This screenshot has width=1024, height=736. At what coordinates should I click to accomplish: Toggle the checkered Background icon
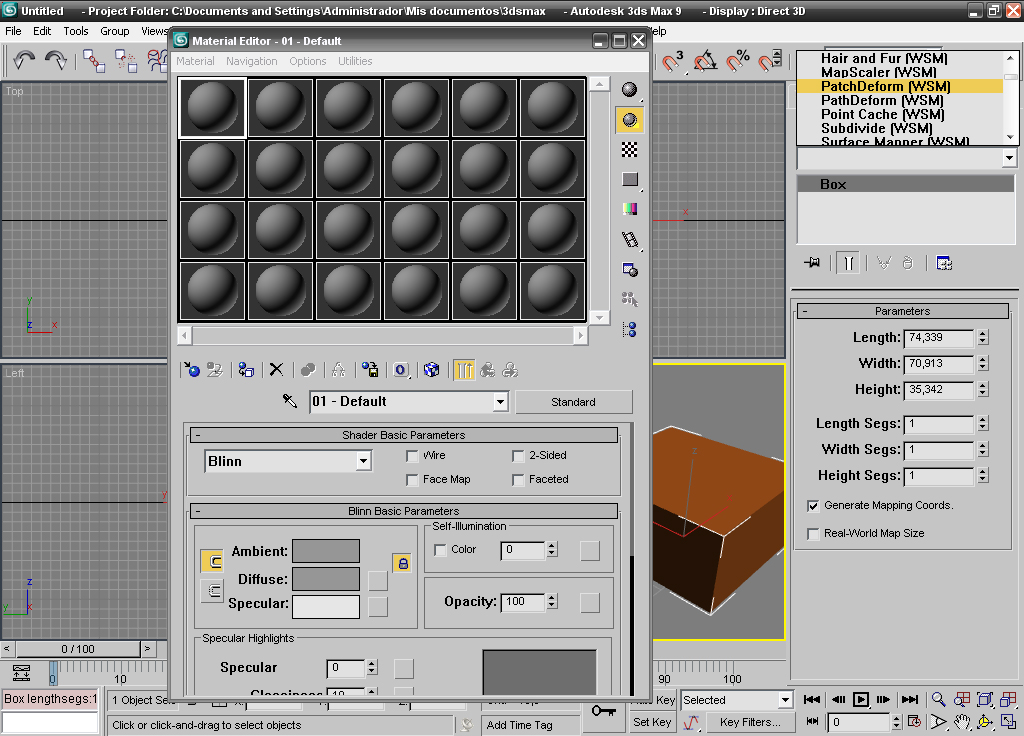click(629, 150)
